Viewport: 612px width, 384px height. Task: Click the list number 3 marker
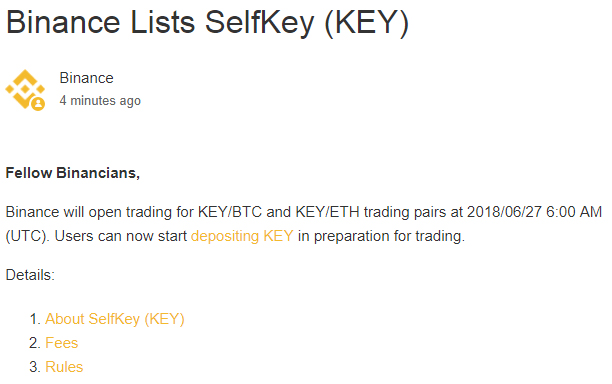pyautogui.click(x=35, y=367)
